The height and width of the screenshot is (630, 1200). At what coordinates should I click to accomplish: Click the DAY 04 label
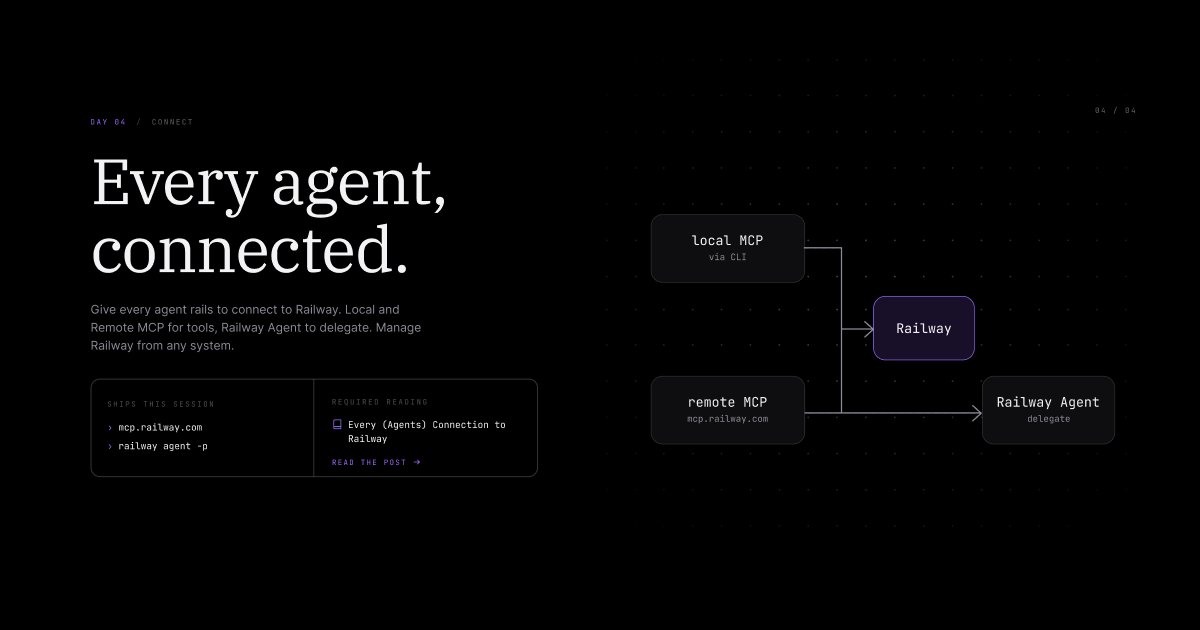pyautogui.click(x=108, y=122)
